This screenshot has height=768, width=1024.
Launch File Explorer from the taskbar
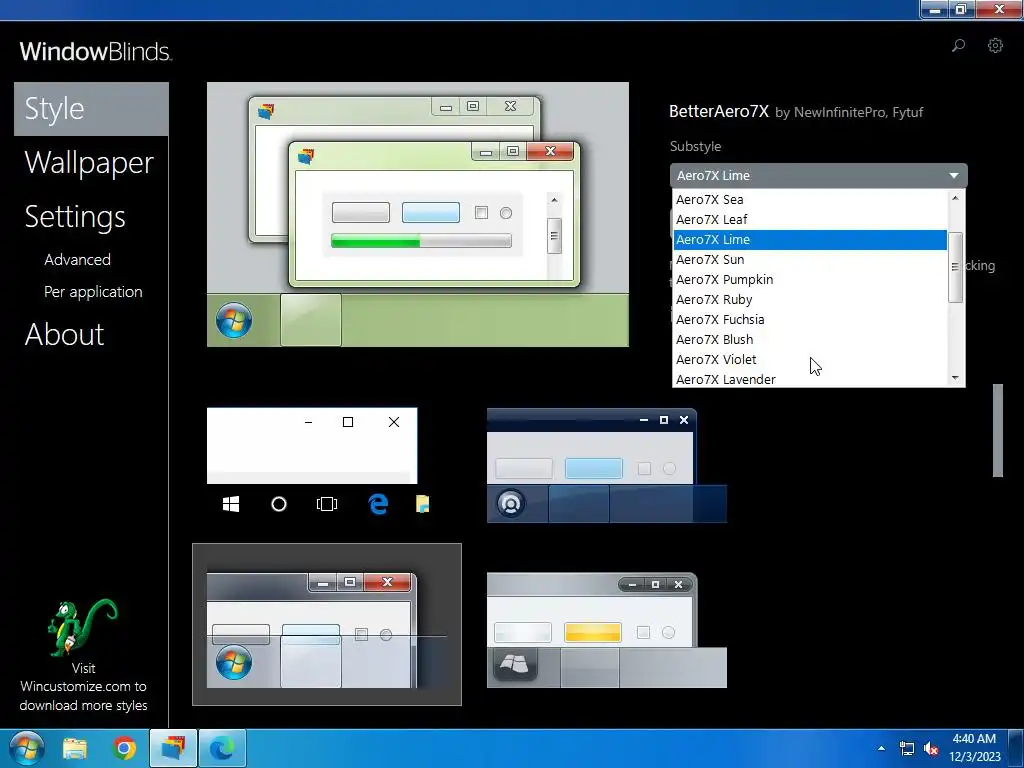74,748
